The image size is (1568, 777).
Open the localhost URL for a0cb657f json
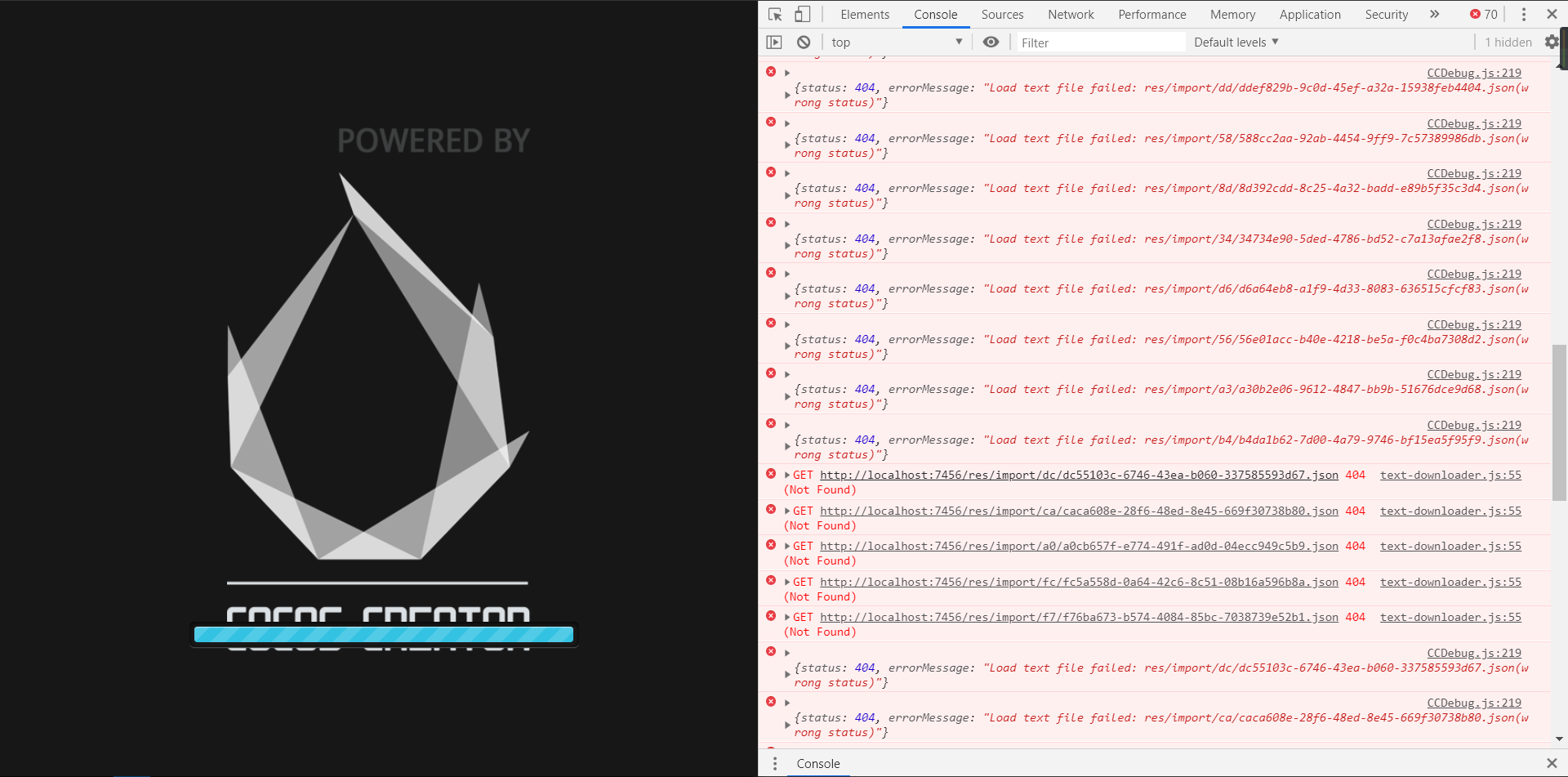(x=1079, y=546)
